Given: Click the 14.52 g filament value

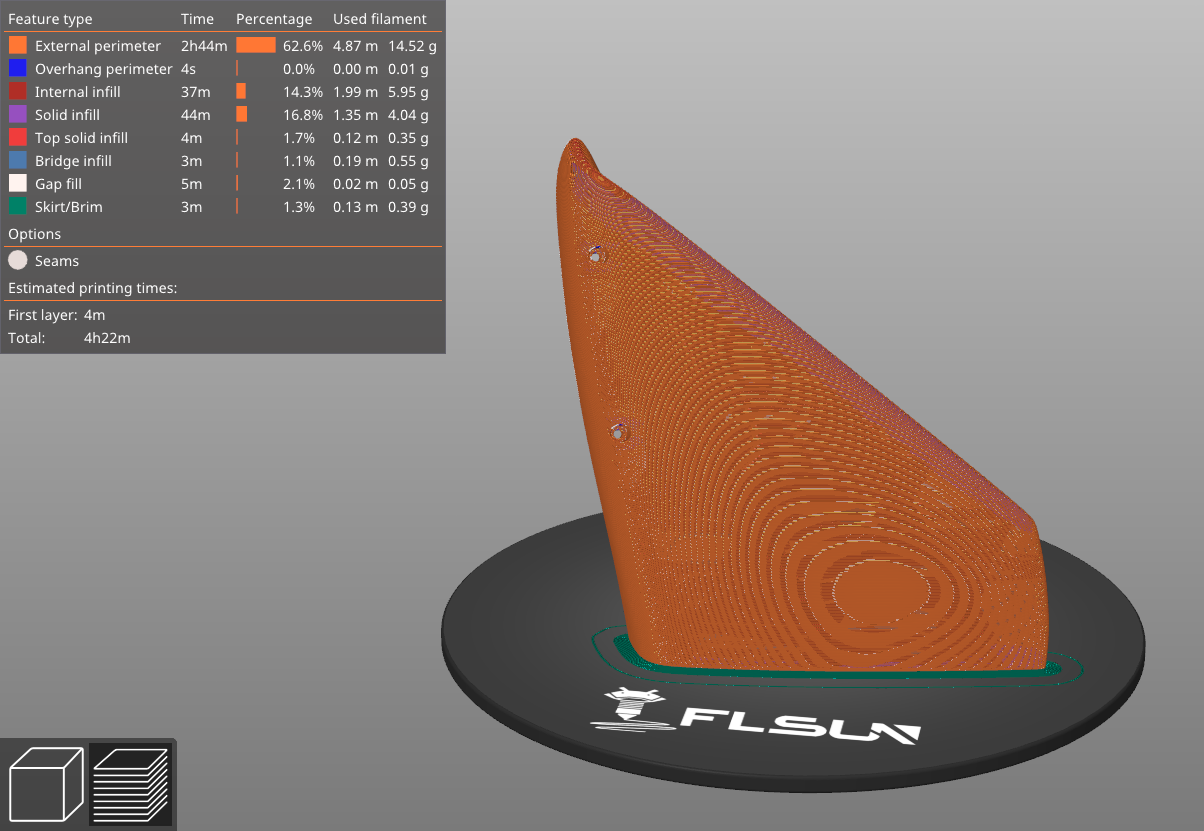Looking at the screenshot, I should 412,46.
